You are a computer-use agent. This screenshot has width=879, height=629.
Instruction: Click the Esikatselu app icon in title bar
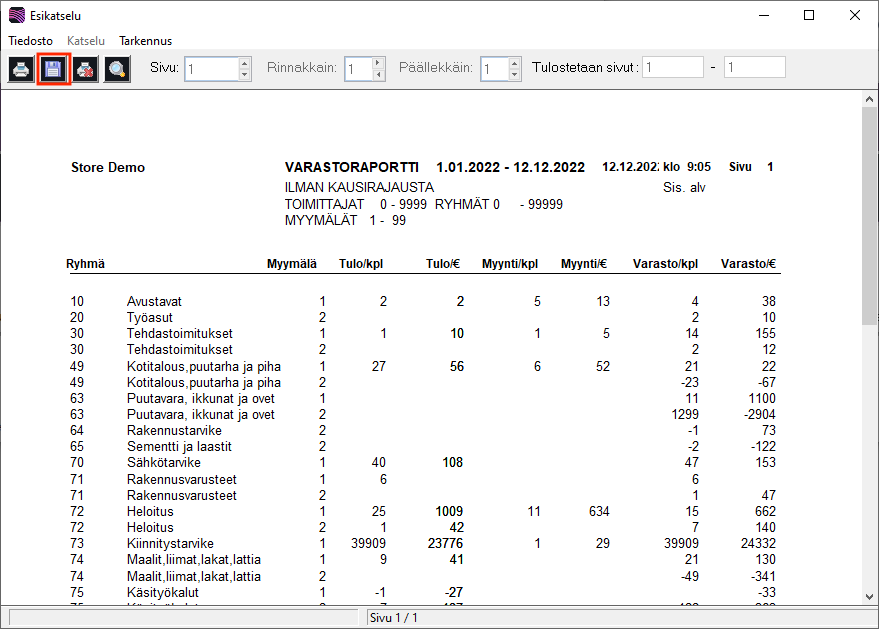coord(17,16)
